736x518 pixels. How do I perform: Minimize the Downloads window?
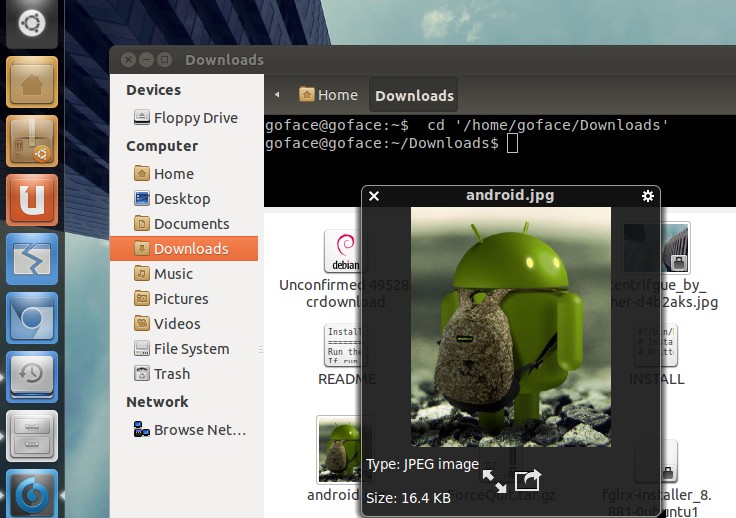[146, 60]
